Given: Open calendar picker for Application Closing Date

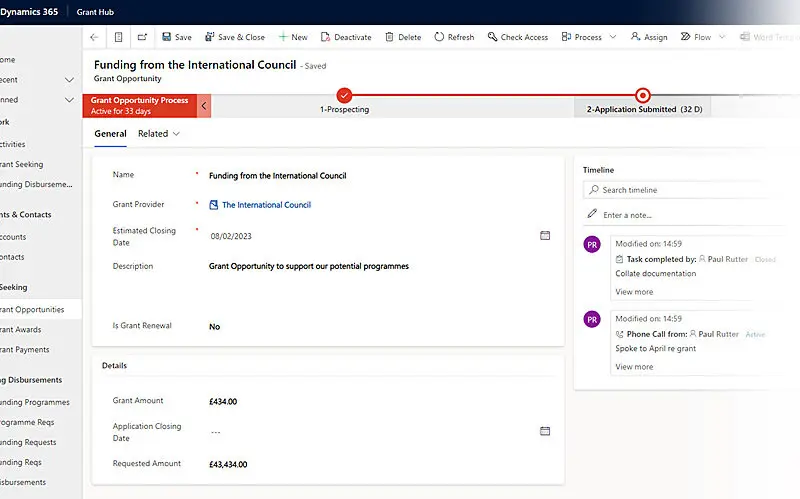Looking at the screenshot, I should point(545,431).
